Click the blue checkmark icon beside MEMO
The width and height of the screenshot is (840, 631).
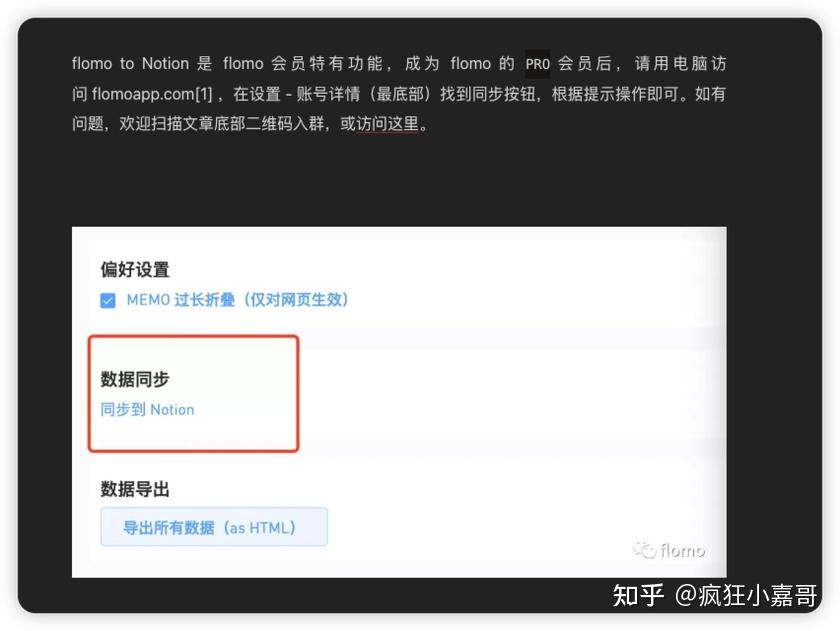coord(108,301)
